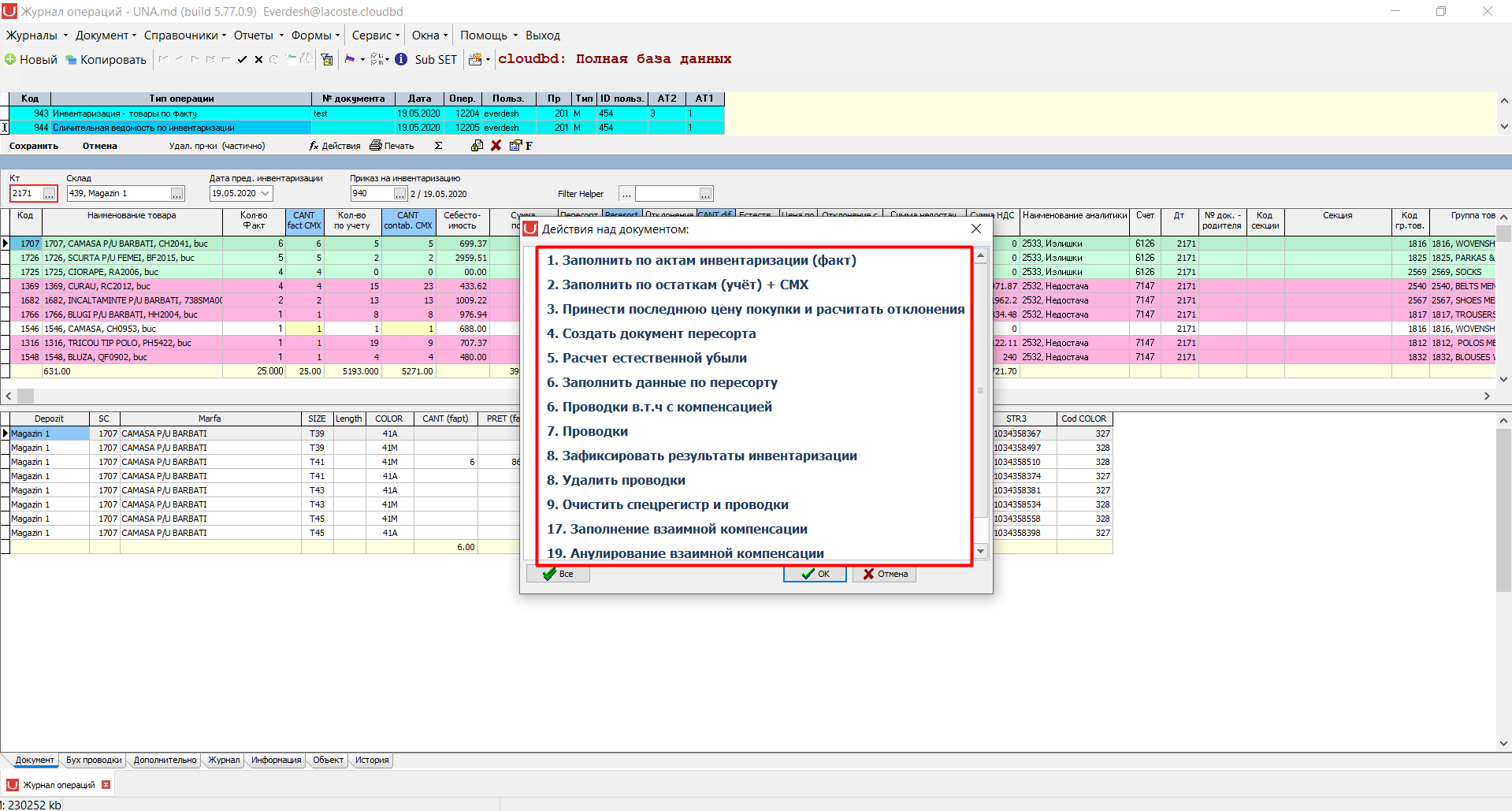
Task: Click the checkmark confirm icon in the top toolbar
Action: 242,59
